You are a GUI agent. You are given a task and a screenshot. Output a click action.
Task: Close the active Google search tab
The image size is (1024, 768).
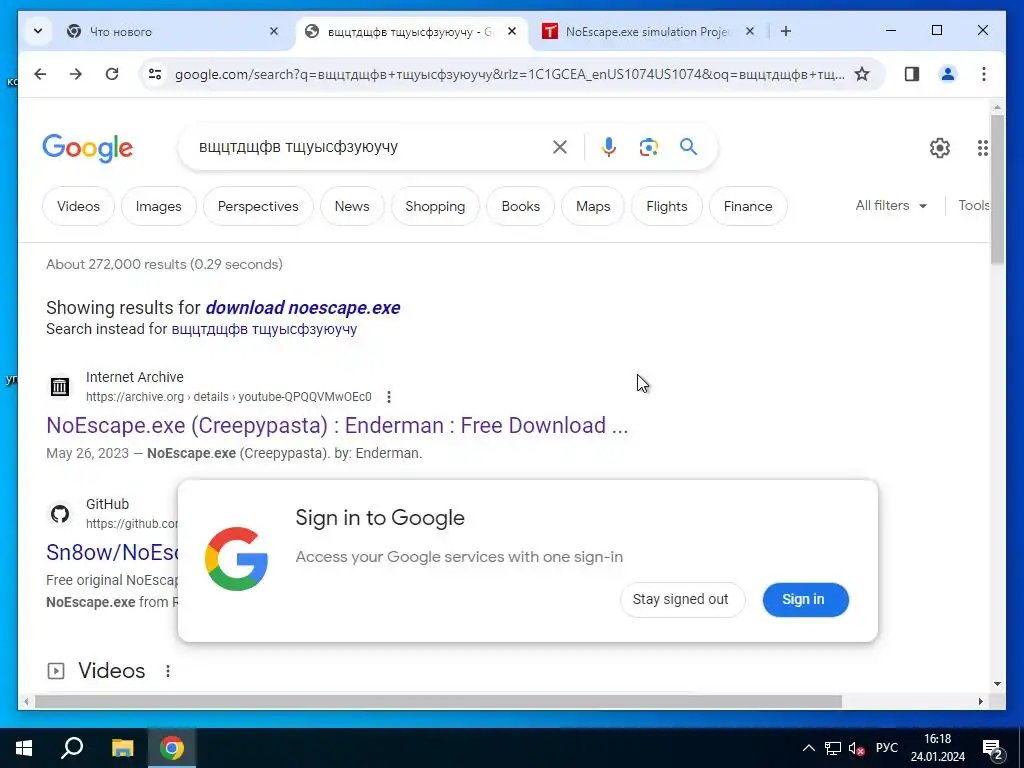point(512,31)
